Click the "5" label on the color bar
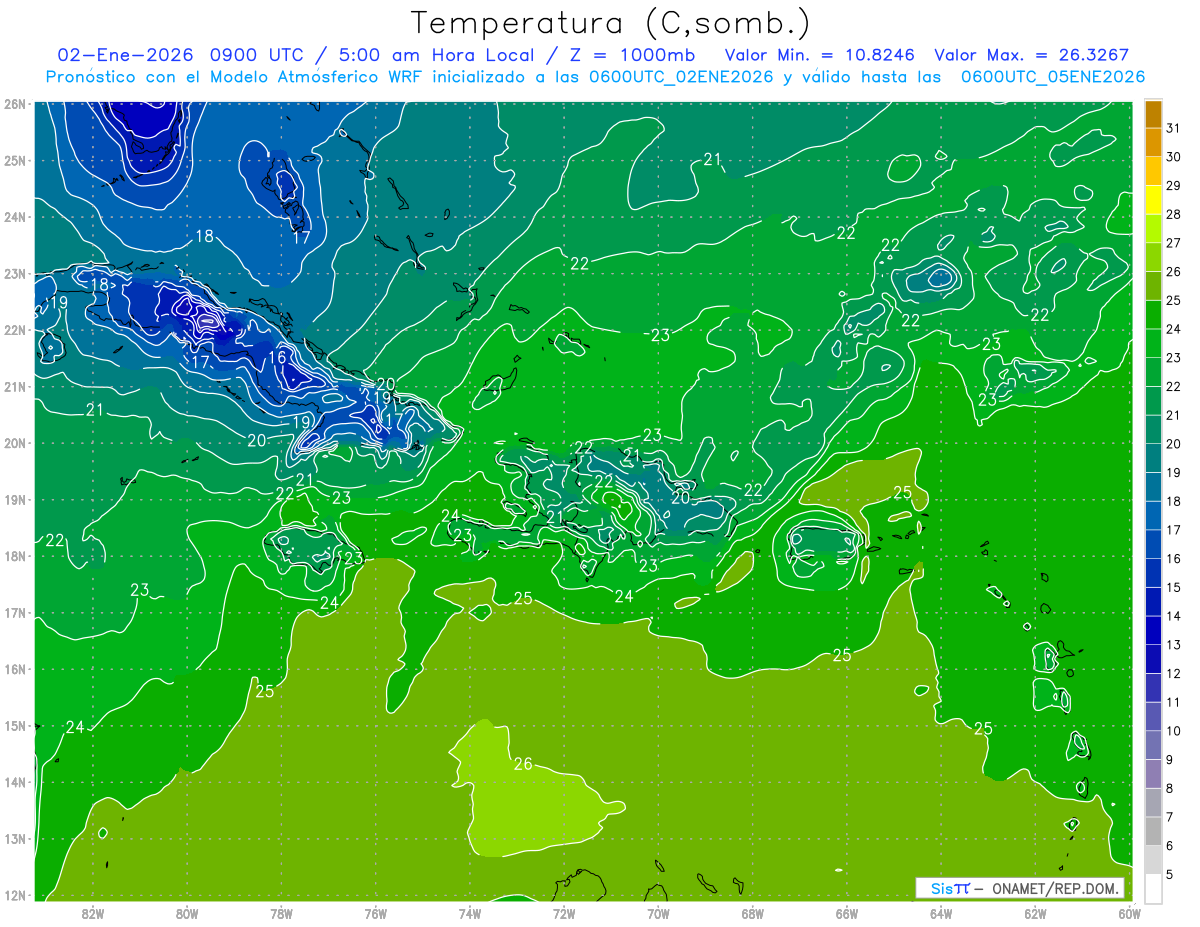 point(1170,874)
